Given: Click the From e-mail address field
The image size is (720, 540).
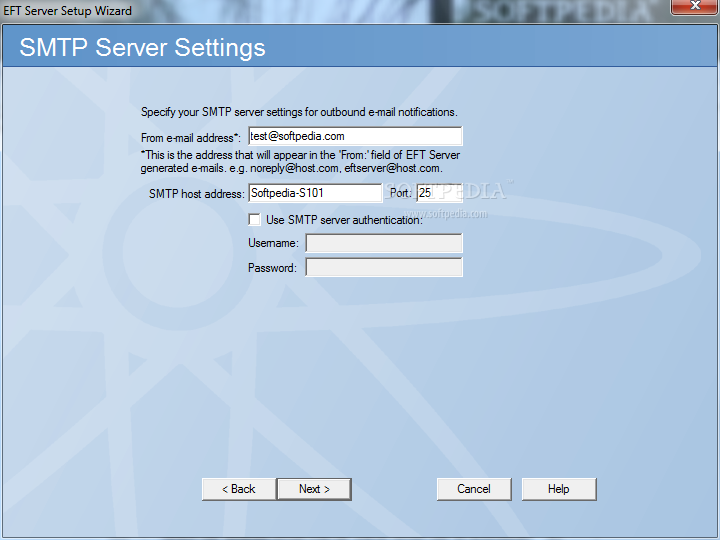Looking at the screenshot, I should pyautogui.click(x=355, y=136).
